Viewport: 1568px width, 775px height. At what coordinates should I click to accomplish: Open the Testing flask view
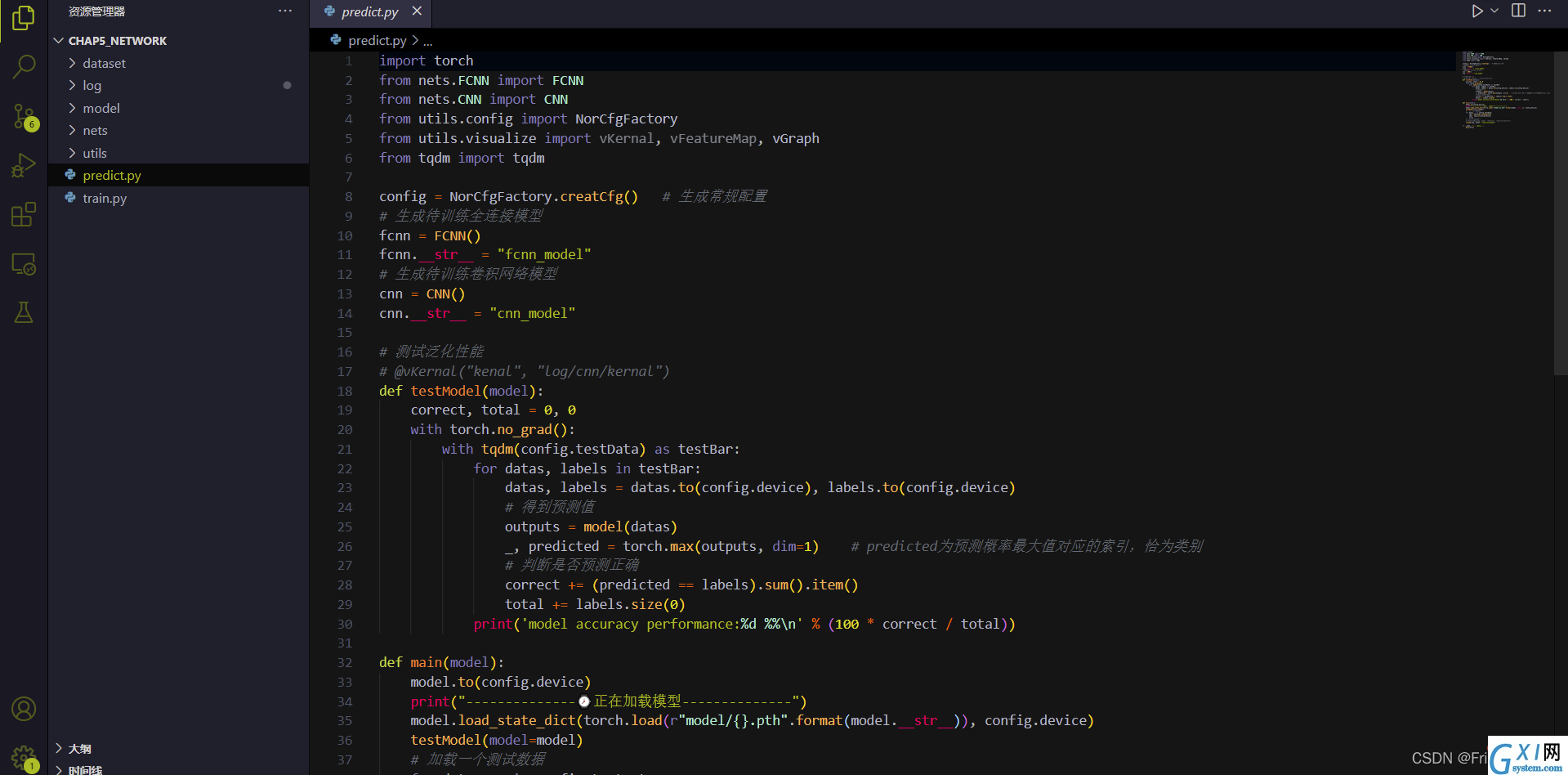[24, 312]
